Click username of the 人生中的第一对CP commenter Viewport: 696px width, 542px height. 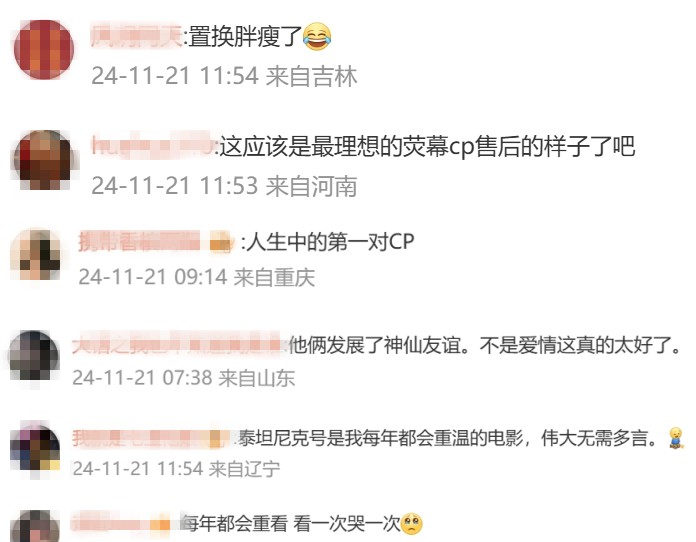pyautogui.click(x=139, y=242)
